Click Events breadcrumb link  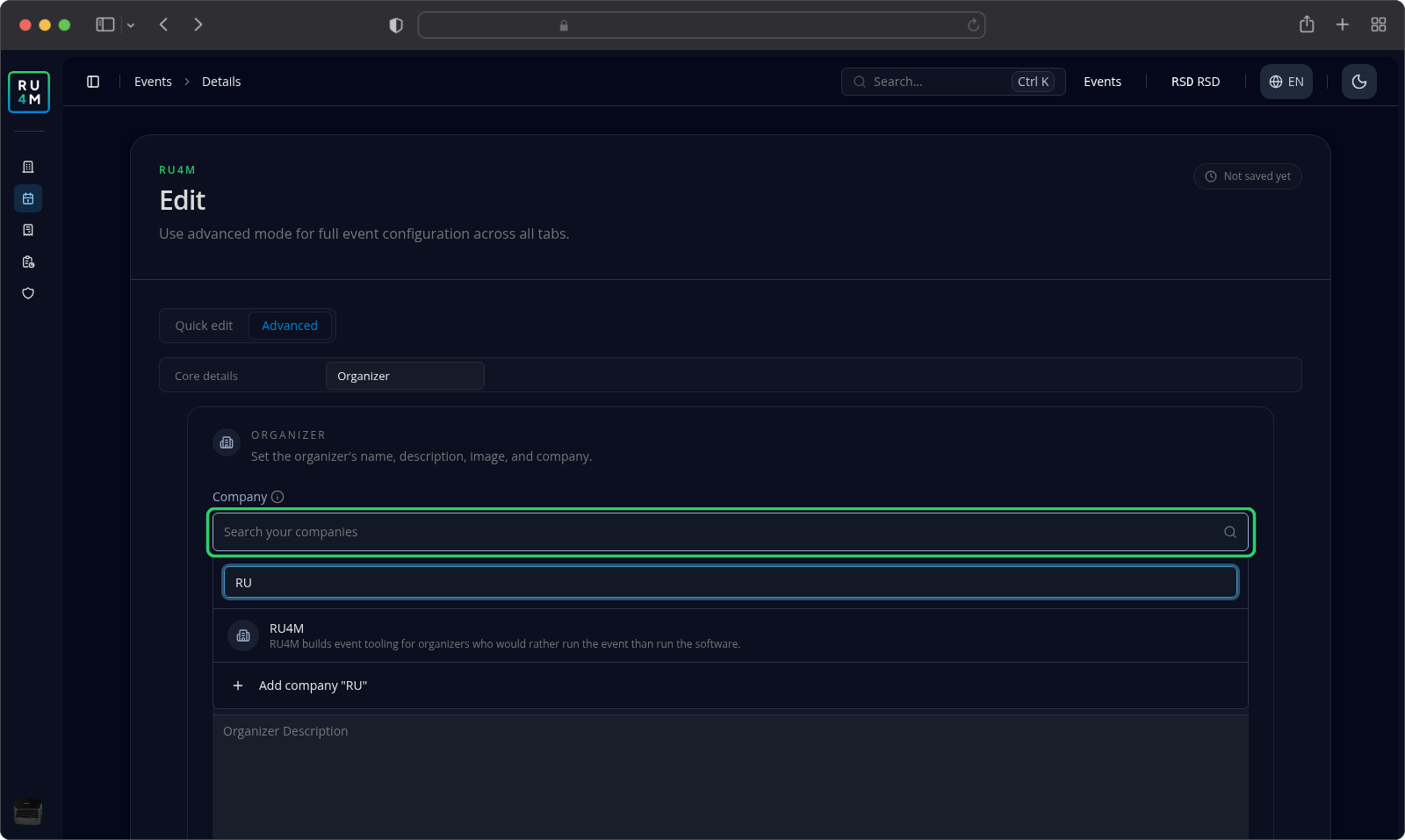(153, 82)
